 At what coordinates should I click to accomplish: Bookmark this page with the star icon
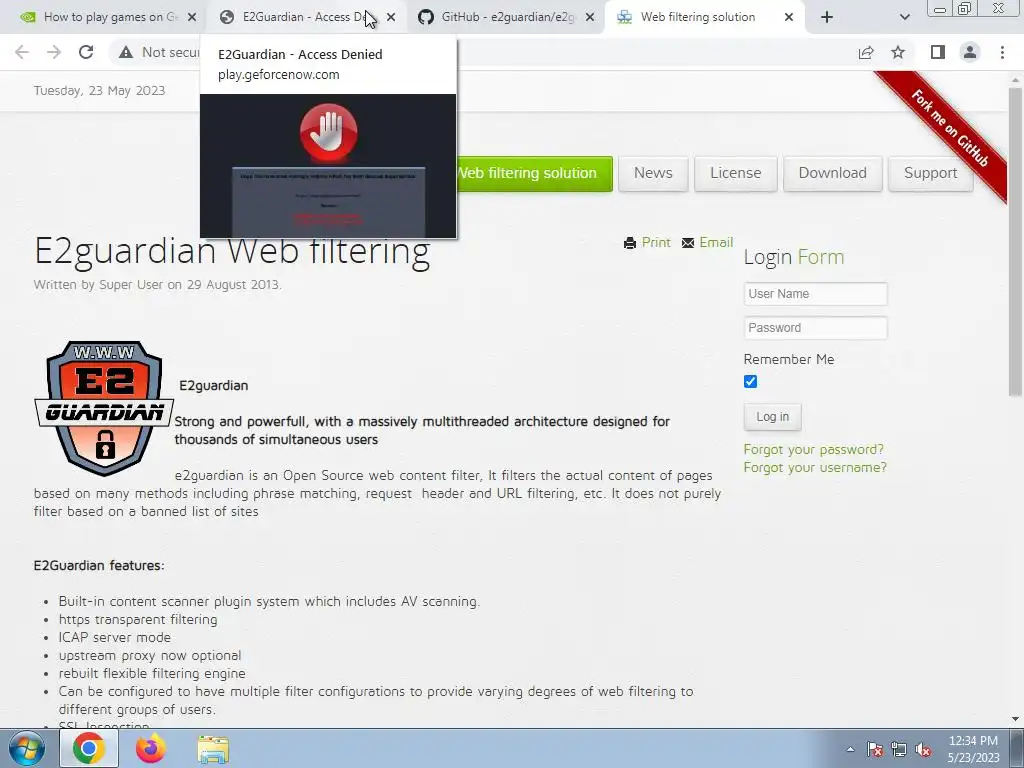pyautogui.click(x=898, y=52)
